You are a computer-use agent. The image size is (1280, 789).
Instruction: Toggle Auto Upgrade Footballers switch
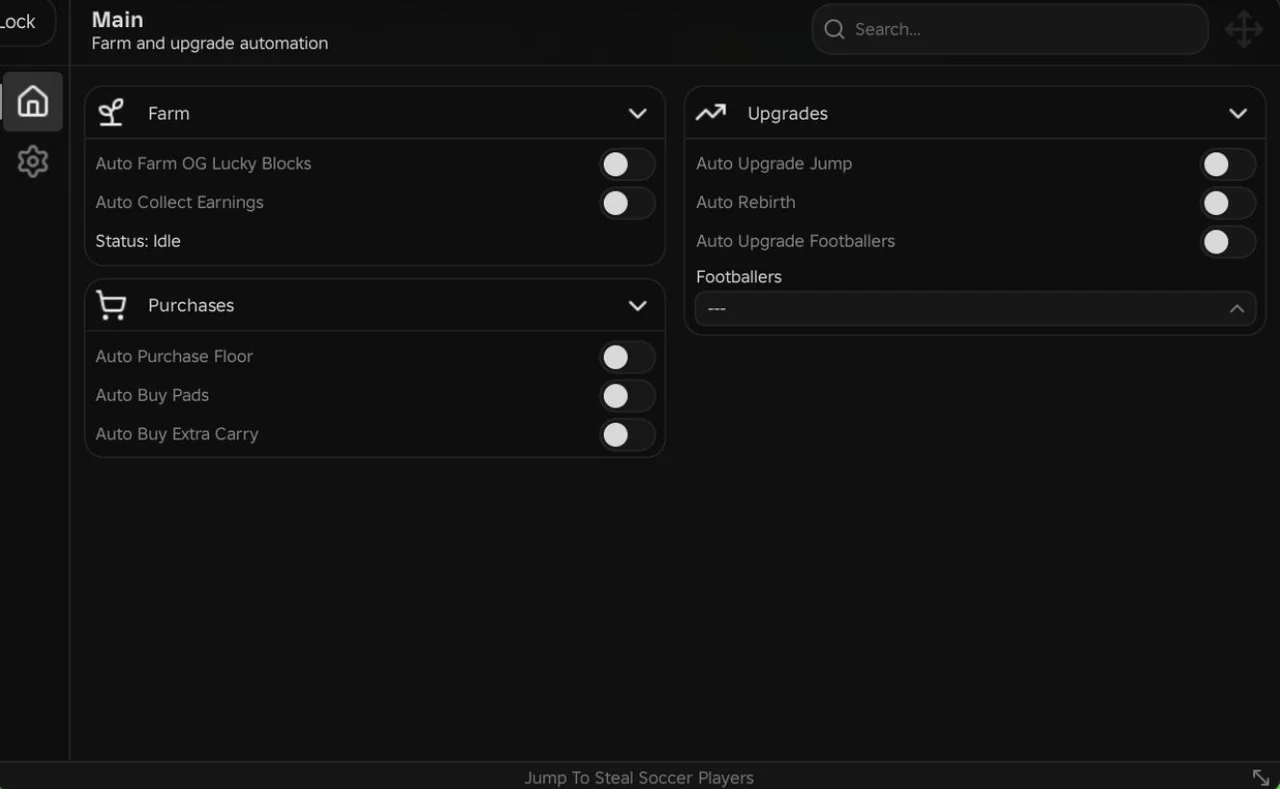[1228, 241]
